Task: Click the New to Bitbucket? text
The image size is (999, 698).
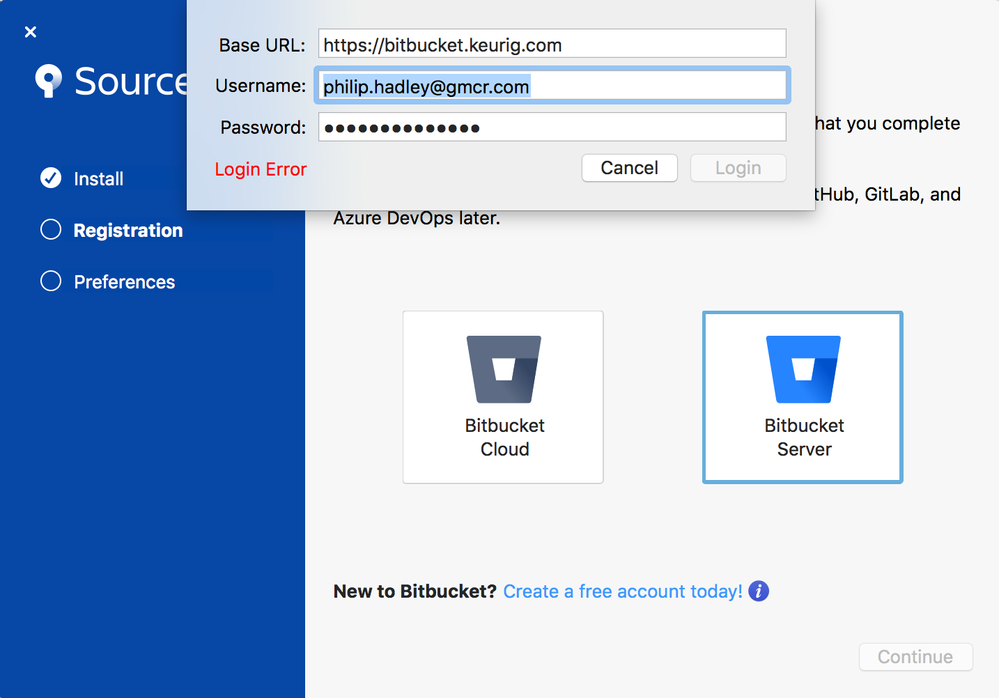Action: (x=415, y=592)
